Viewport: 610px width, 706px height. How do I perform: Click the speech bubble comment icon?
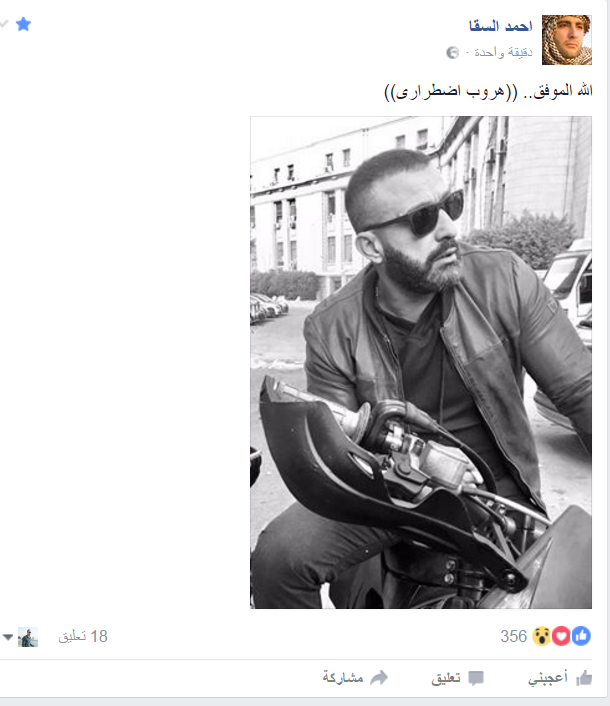[476, 678]
